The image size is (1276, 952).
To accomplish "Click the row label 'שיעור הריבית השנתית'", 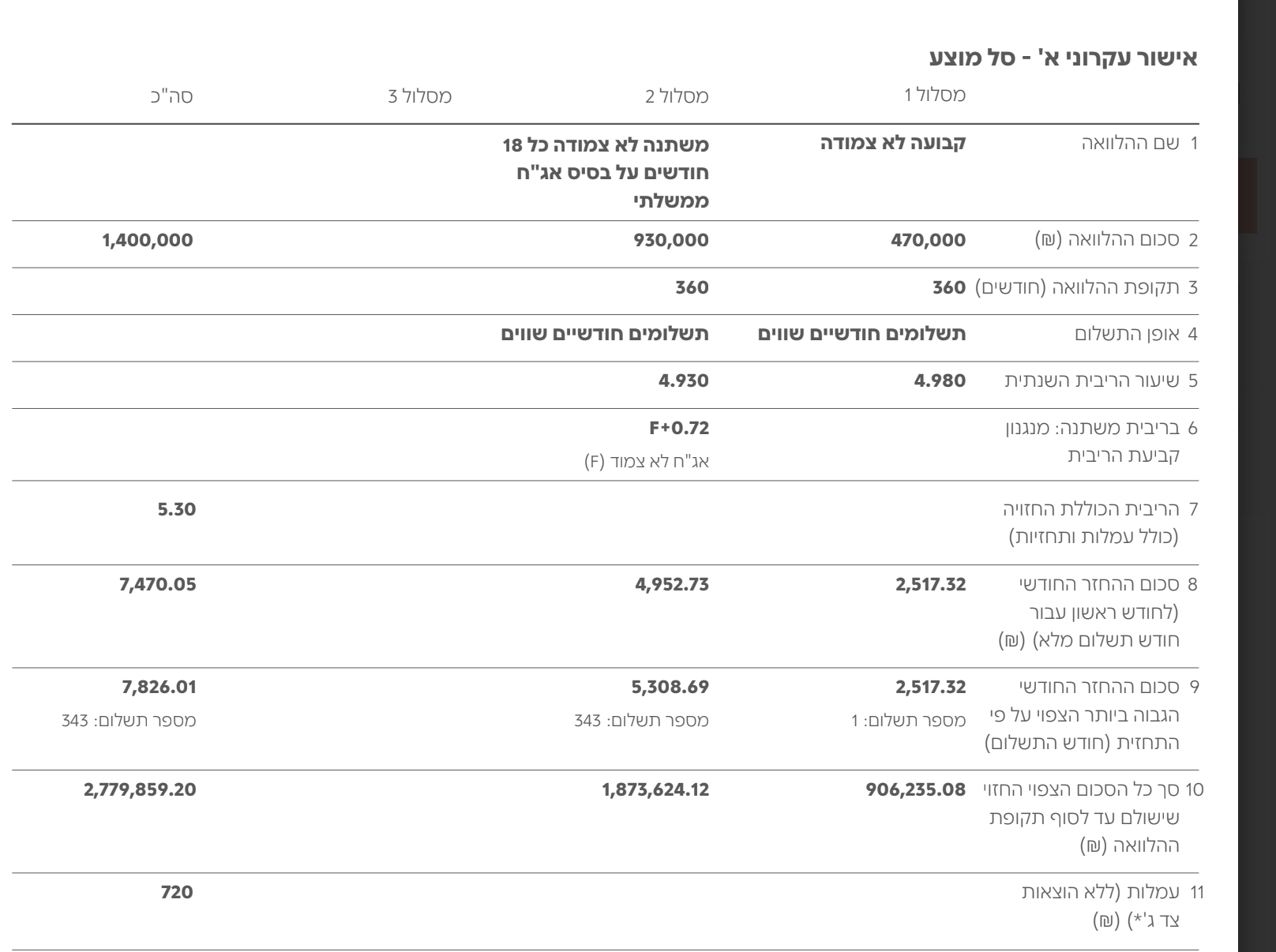I will point(1092,380).
